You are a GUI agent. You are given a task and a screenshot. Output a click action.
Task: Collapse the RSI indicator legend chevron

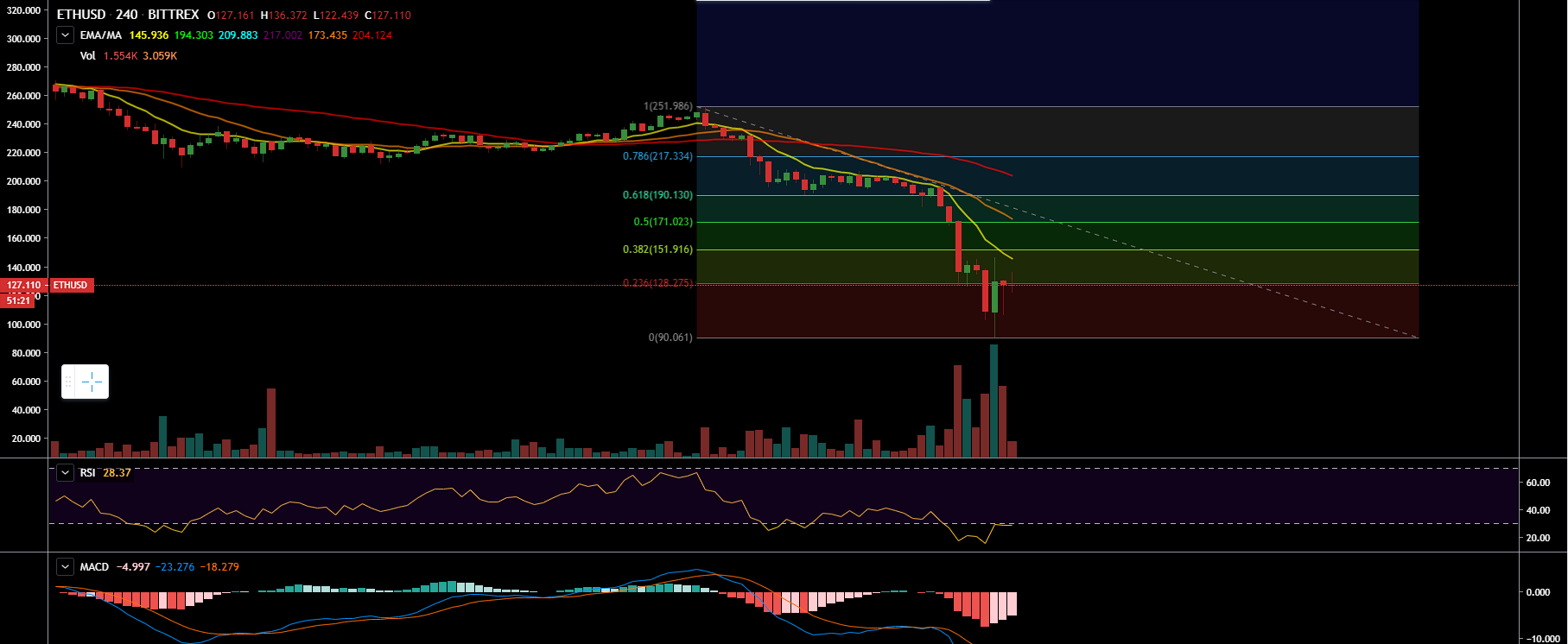65,473
